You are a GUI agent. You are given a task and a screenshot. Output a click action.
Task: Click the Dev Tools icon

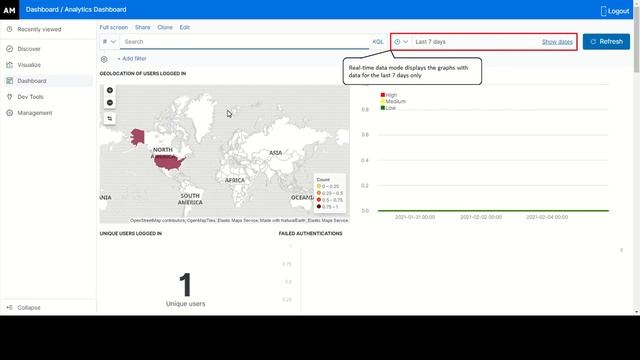click(x=9, y=97)
